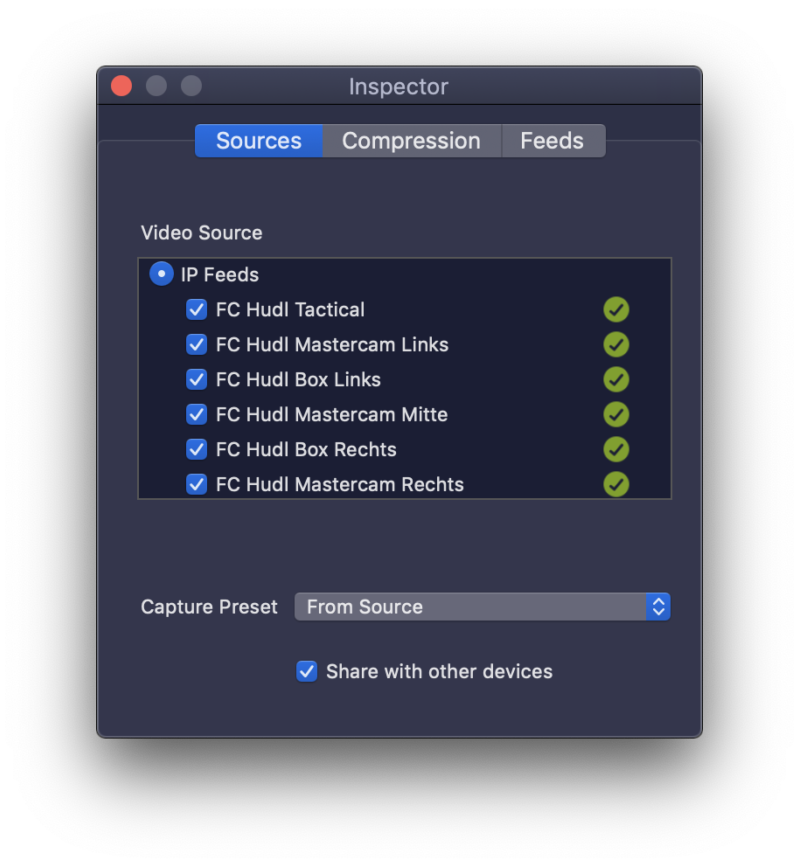Click green status icon beside FC Hudl Mastercam Links
800x867 pixels.
pyautogui.click(x=616, y=344)
